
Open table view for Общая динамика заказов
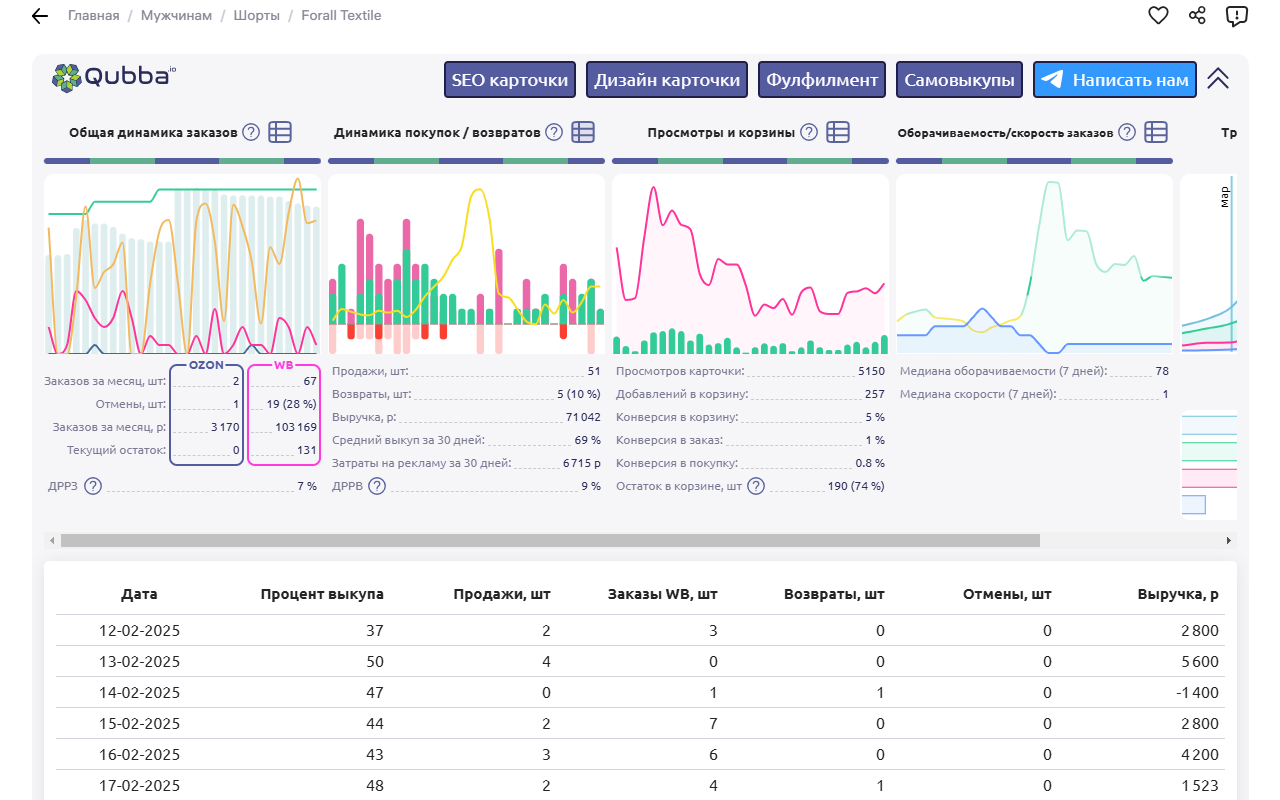[280, 132]
